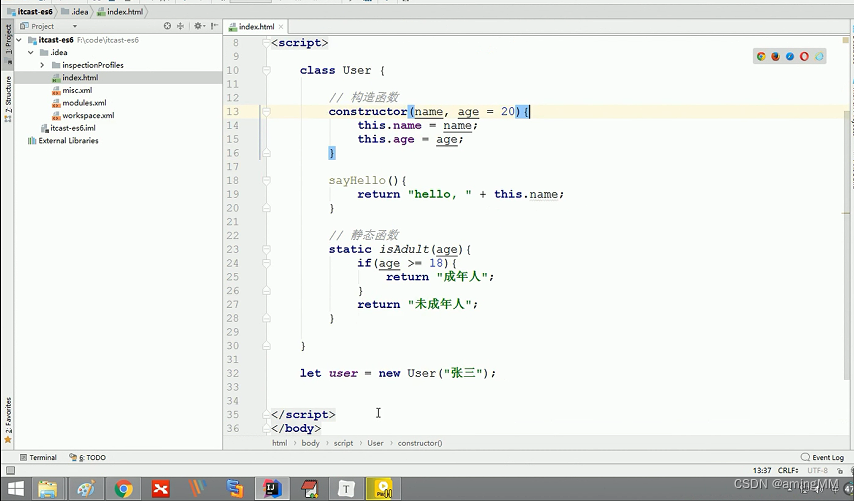Select misc.xml in project tree
The image size is (854, 501).
[77, 90]
